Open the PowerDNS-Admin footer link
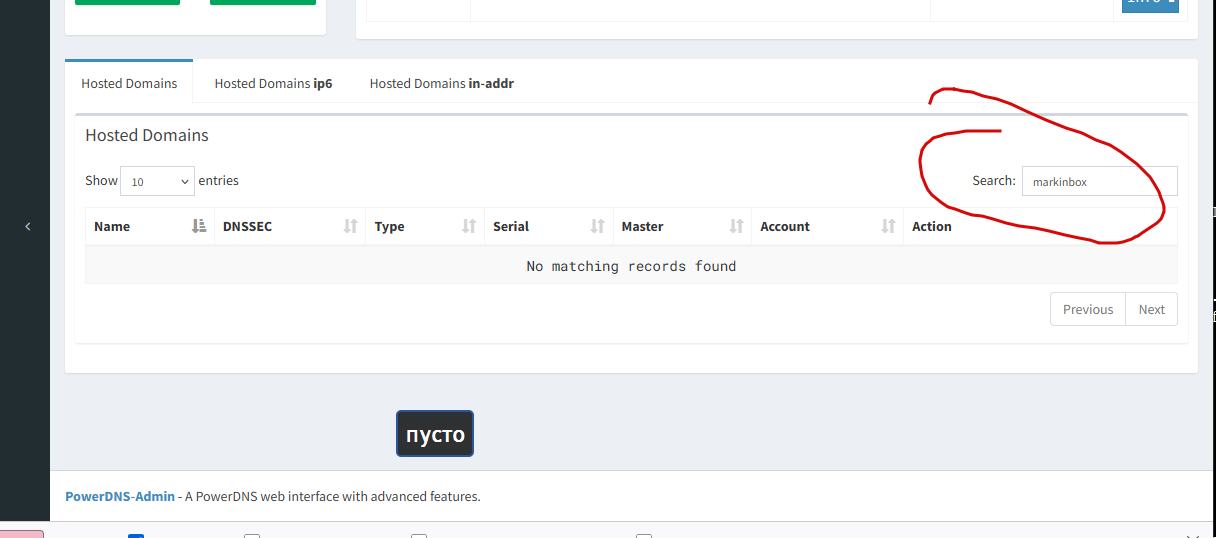Image resolution: width=1216 pixels, height=538 pixels. pos(120,496)
